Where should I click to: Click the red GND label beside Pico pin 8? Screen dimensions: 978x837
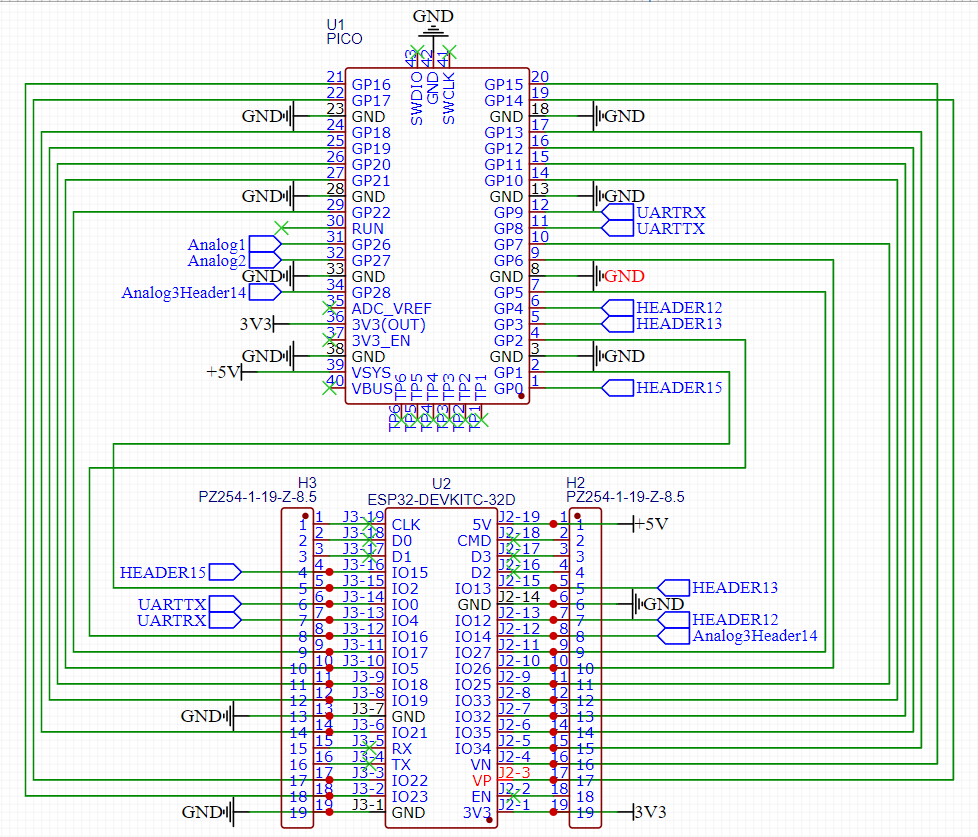tap(624, 276)
